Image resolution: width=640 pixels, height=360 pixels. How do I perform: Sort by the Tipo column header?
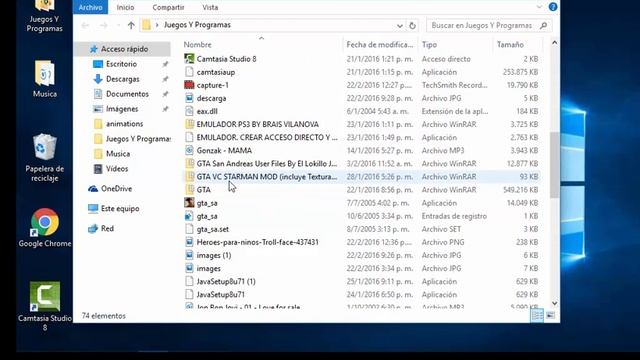429,44
